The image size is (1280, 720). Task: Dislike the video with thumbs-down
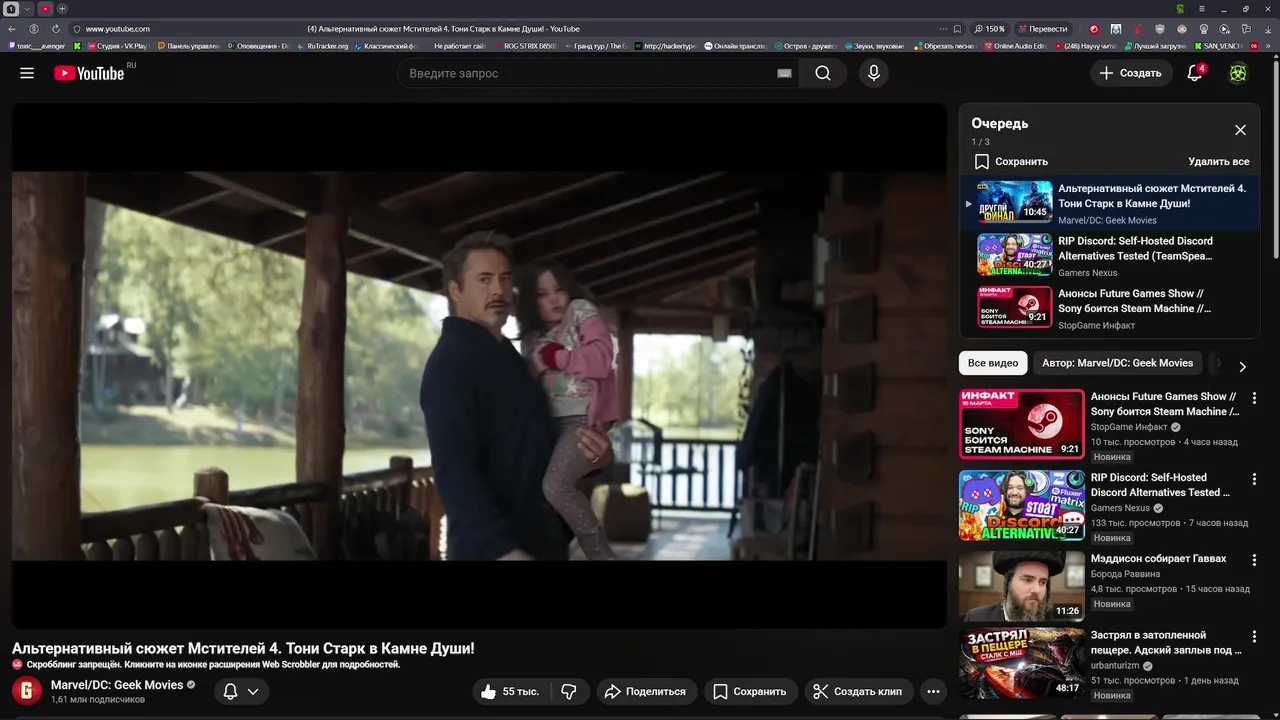pos(568,691)
